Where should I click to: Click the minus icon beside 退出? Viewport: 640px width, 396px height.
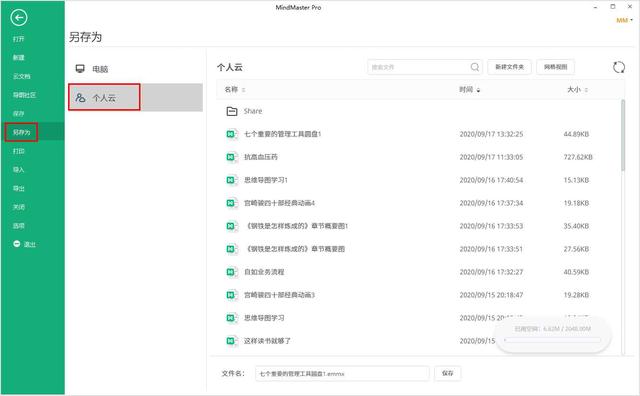(x=17, y=244)
